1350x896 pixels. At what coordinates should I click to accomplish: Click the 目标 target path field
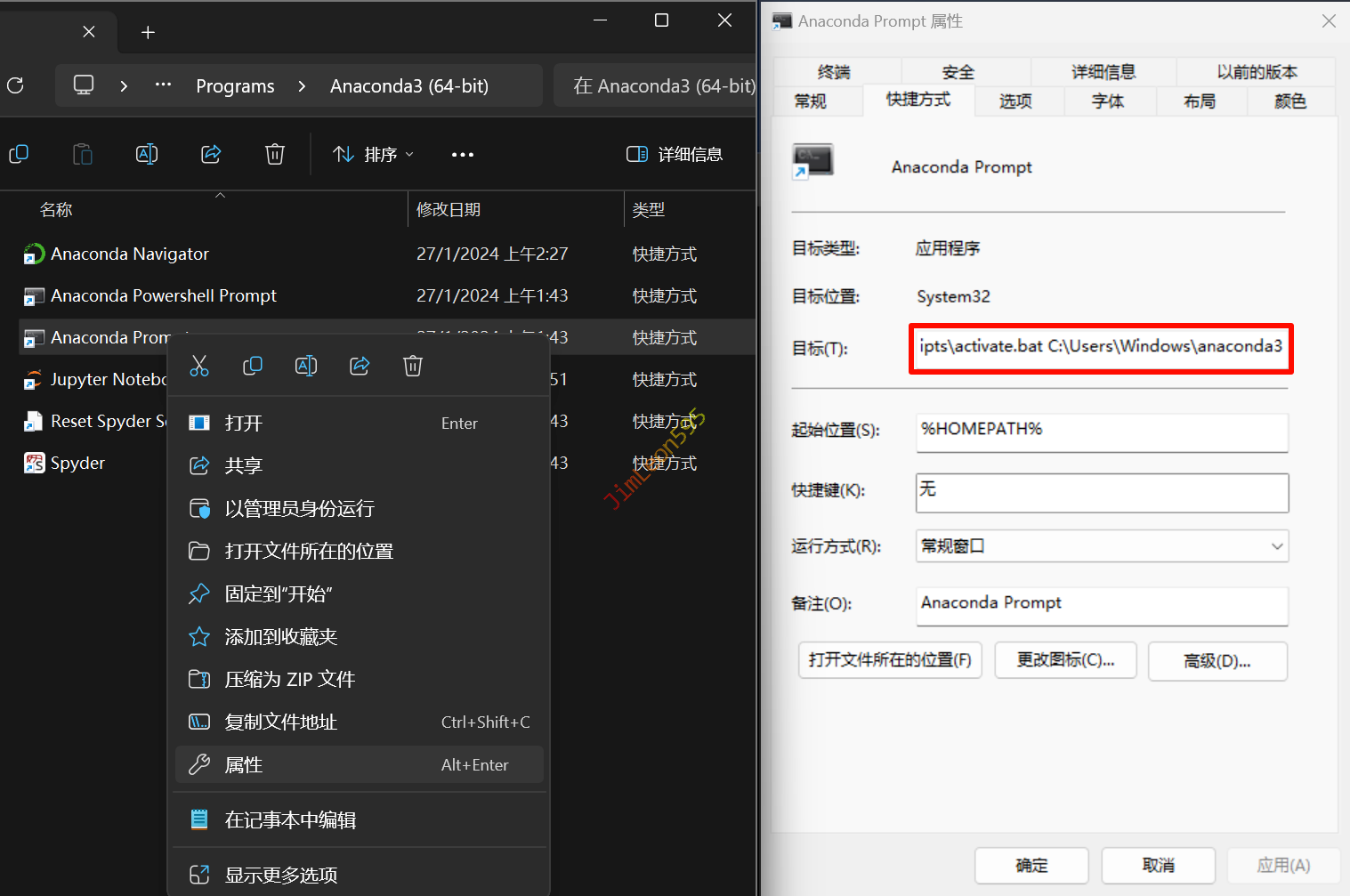pos(1101,347)
